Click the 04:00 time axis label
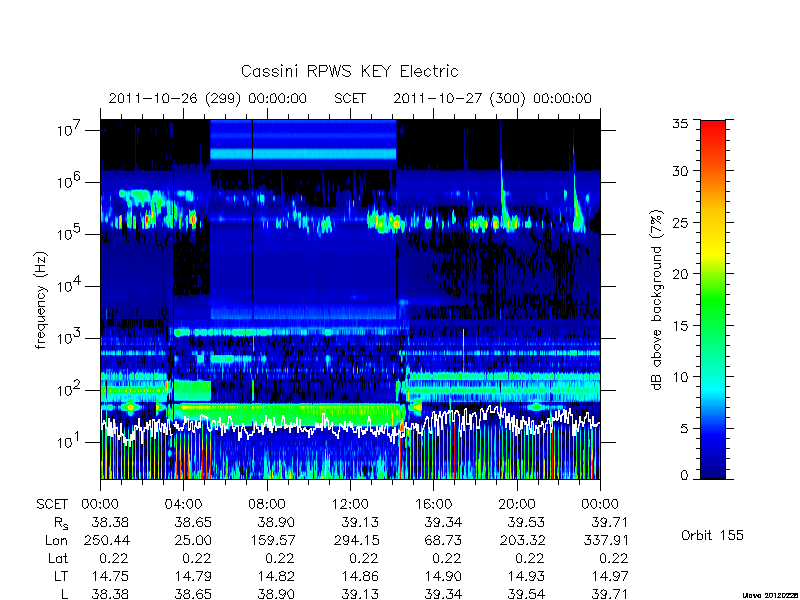The image size is (800, 600). tap(183, 504)
